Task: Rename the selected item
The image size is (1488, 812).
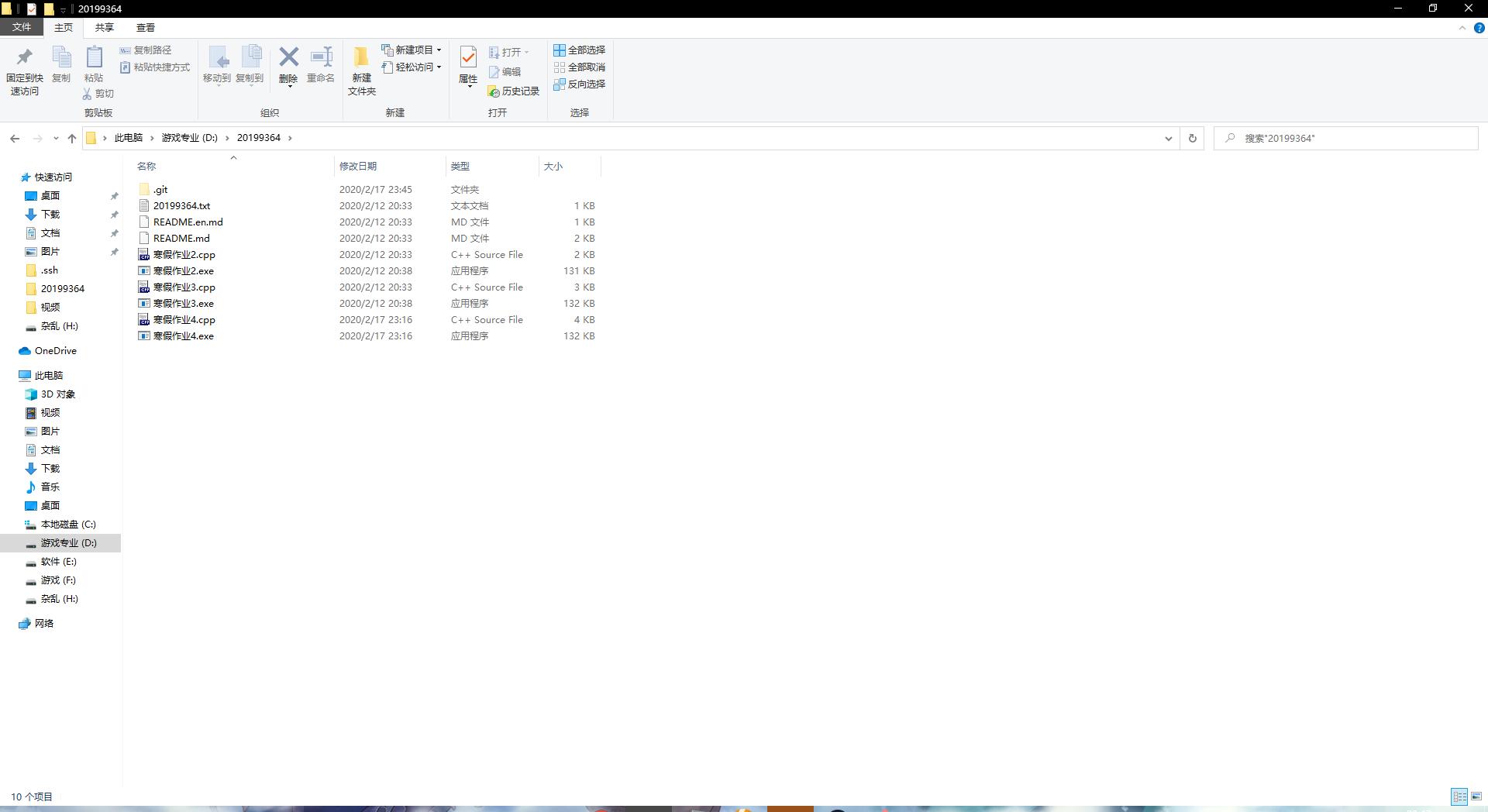Action: point(321,65)
